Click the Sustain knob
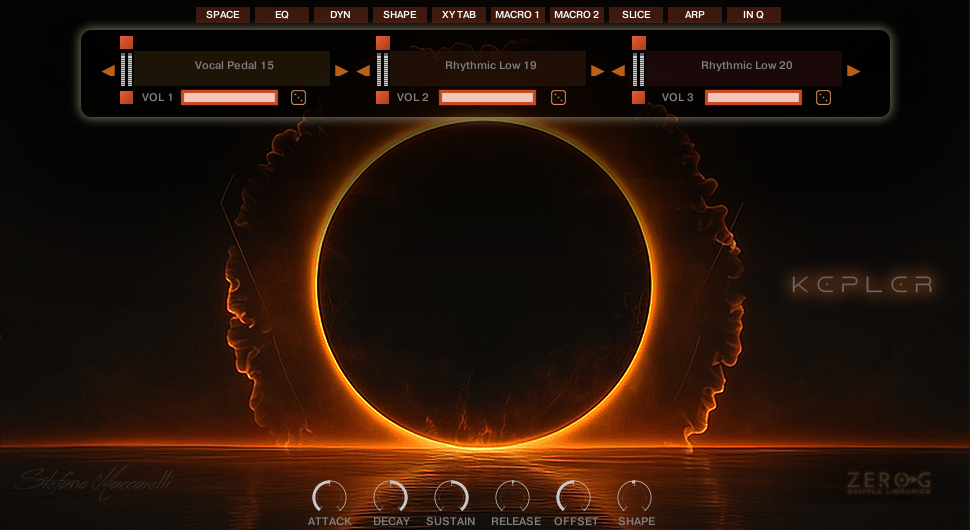 coord(451,496)
